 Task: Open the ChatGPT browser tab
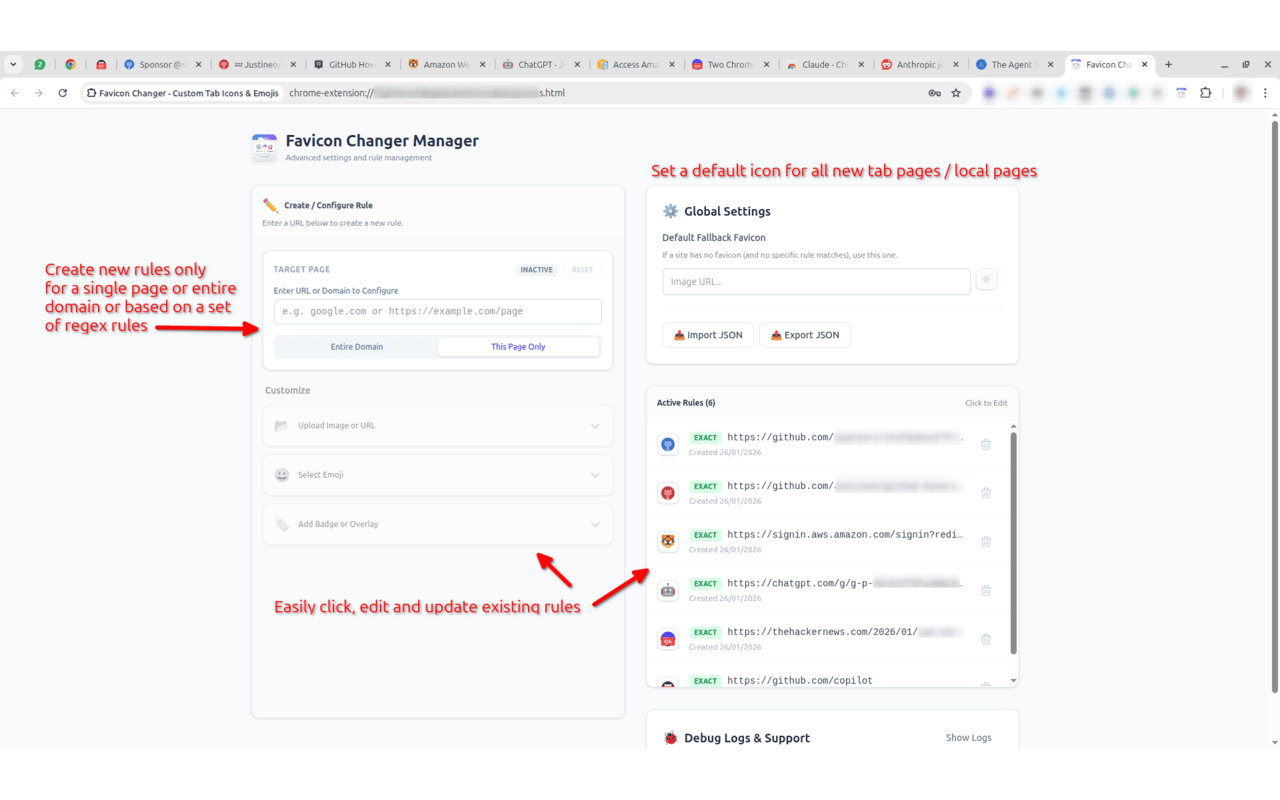[x=540, y=64]
